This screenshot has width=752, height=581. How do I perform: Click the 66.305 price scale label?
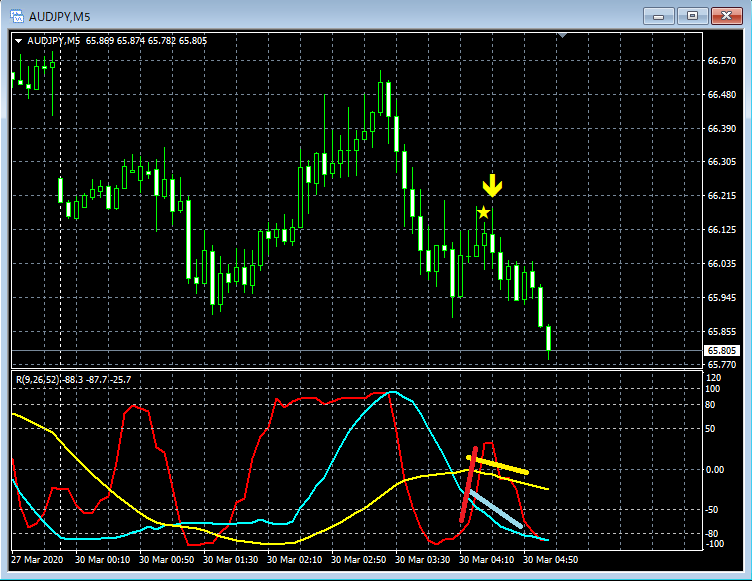pos(722,162)
